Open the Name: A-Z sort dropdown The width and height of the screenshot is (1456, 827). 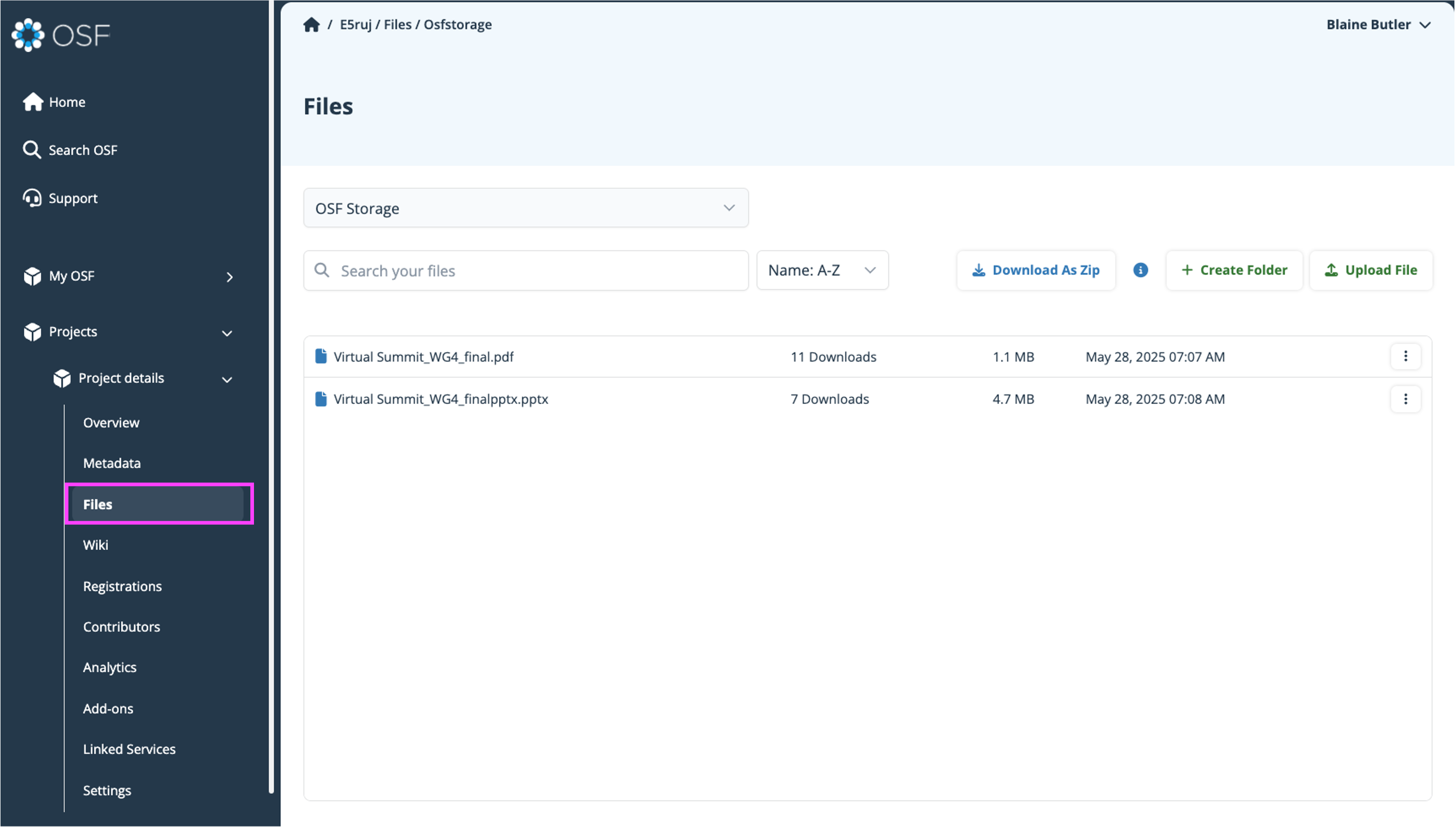pos(822,270)
